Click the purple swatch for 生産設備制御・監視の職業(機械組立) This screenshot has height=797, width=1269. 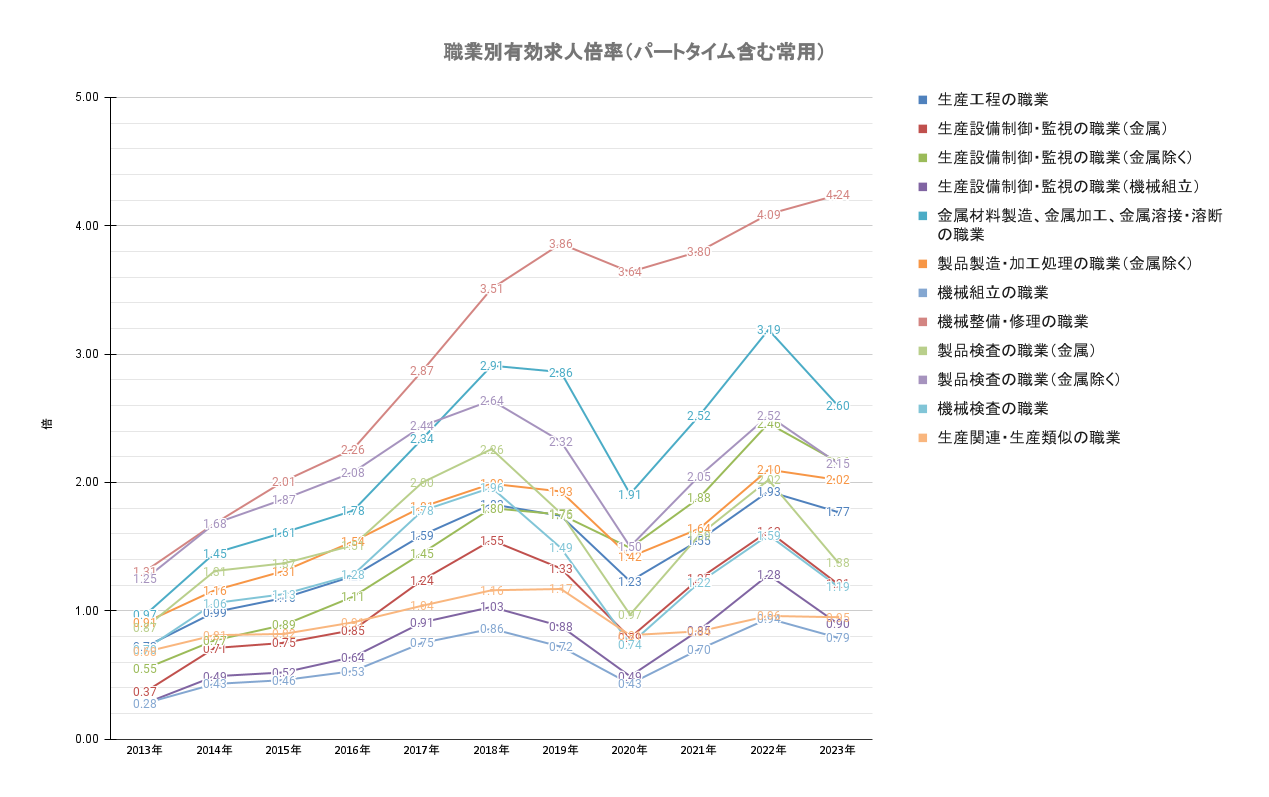(x=923, y=187)
